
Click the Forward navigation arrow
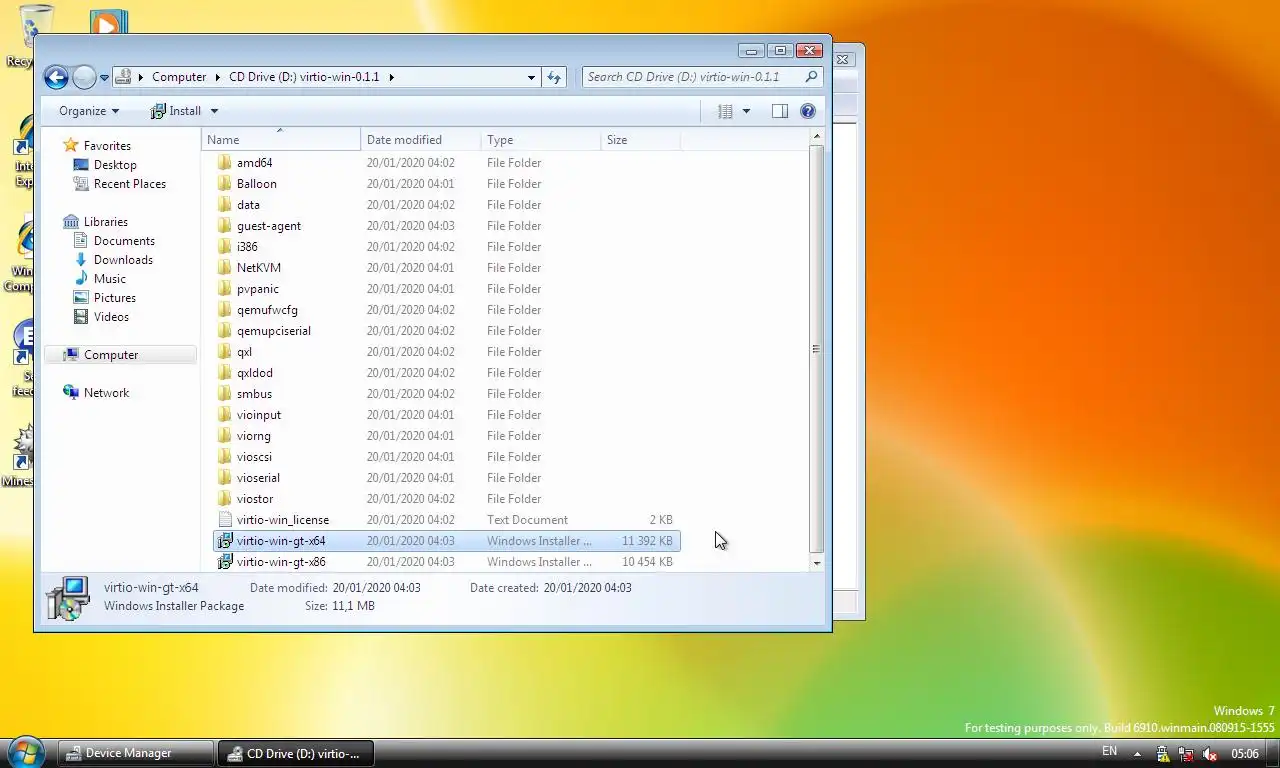(84, 77)
